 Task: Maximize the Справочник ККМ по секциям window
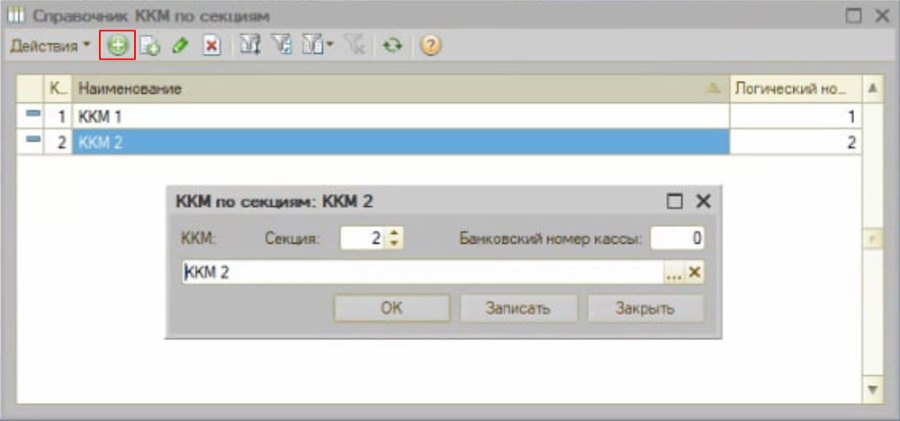tap(854, 16)
